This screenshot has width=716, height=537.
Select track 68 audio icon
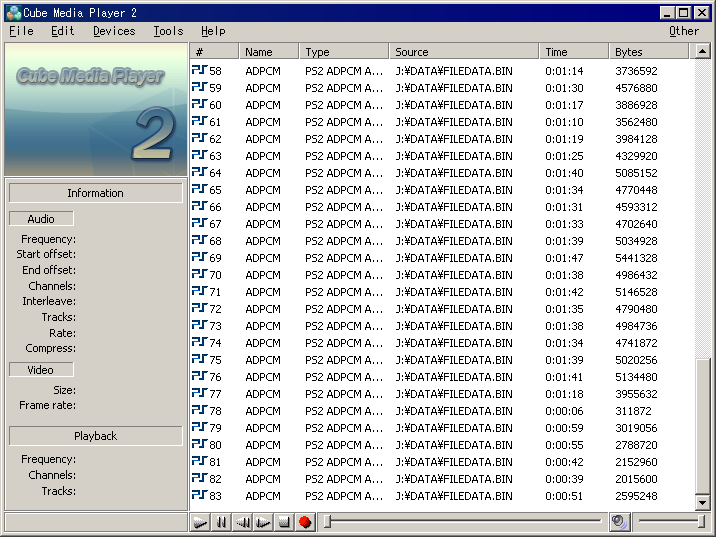coord(200,240)
